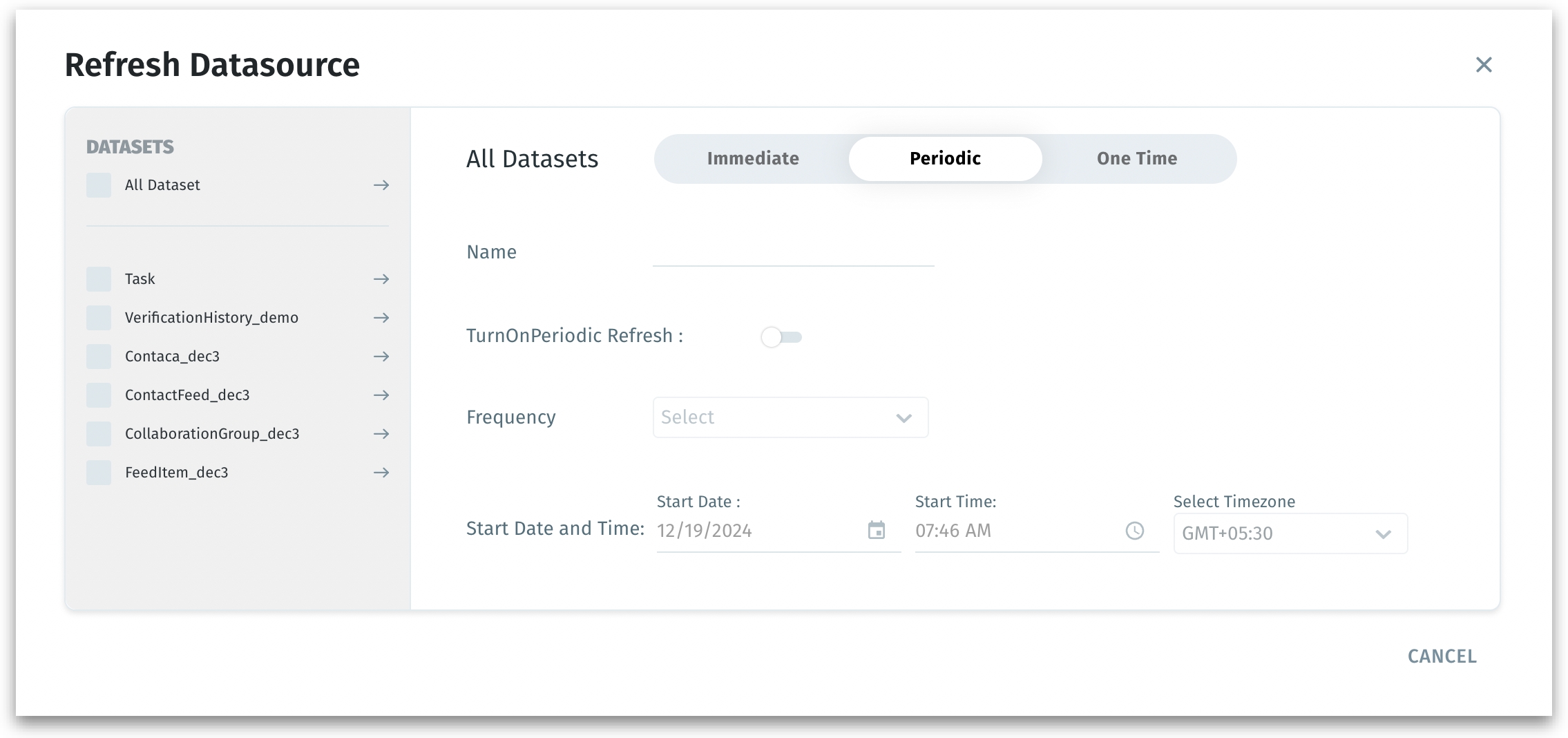Open the clock picker for Start Time
Screen dimensions: 1568x738
pyautogui.click(x=1134, y=531)
